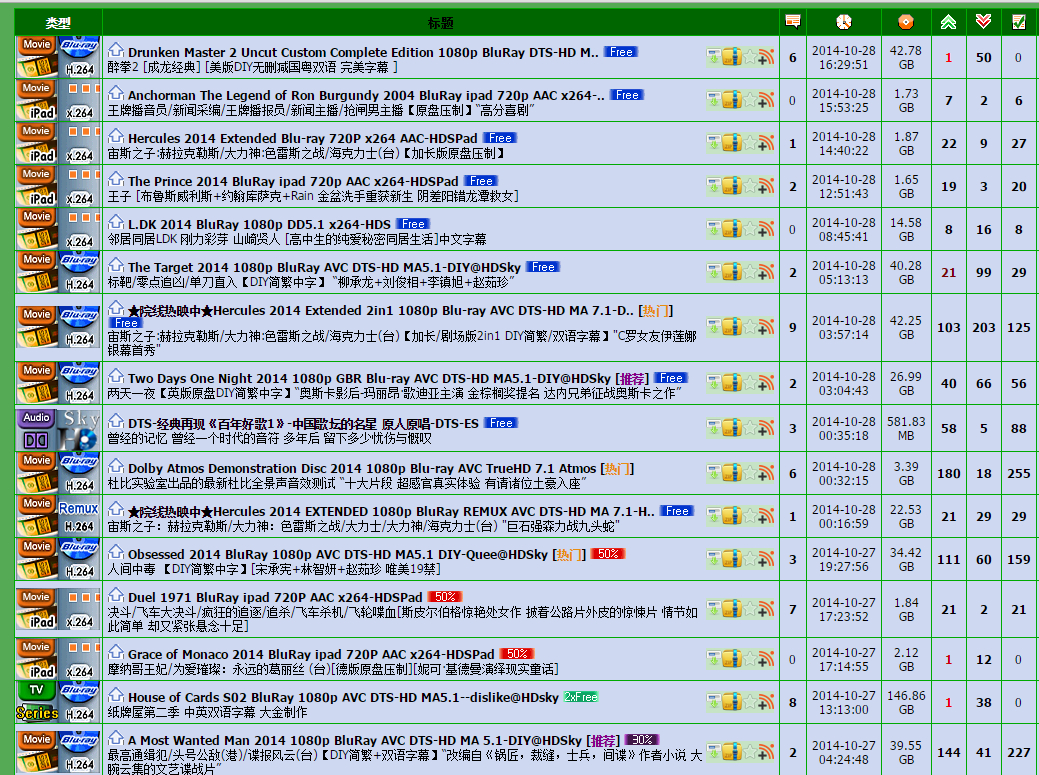Toggle bookmark star for Two Days One Night
This screenshot has height=775, width=1039.
coord(749,383)
